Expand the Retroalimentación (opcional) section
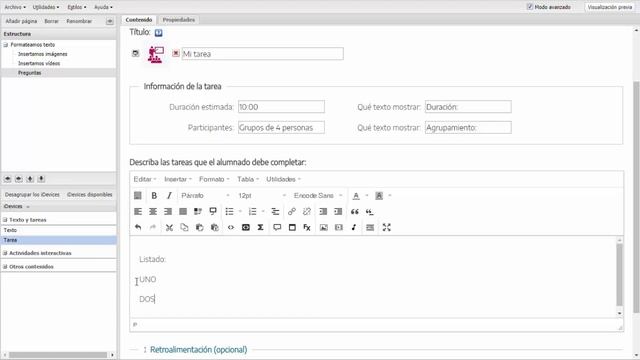Image resolution: width=640 pixels, height=360 pixels. pos(198,350)
